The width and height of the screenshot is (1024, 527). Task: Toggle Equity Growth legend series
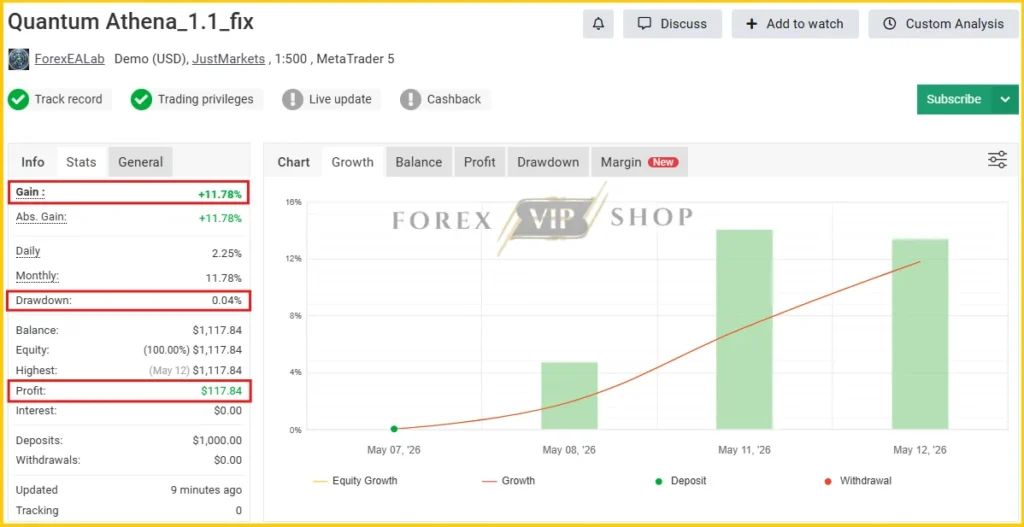pyautogui.click(x=355, y=481)
